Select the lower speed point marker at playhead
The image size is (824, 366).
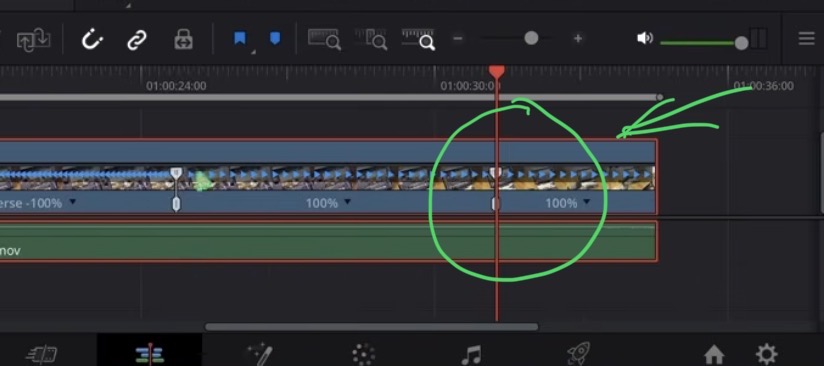(496, 204)
